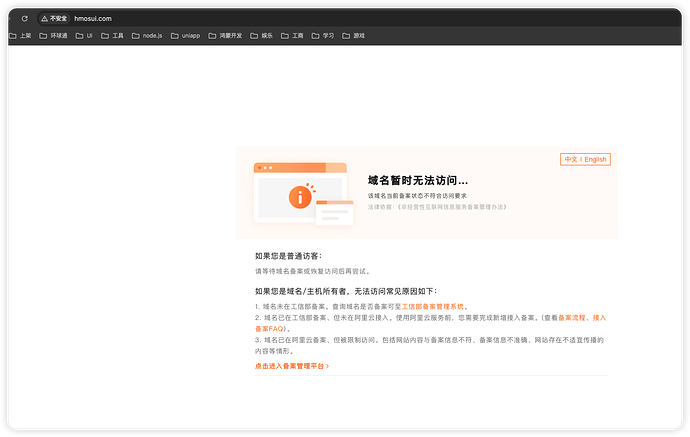Open the 游戏 bookmark folder
The width and height of the screenshot is (690, 437).
[353, 35]
